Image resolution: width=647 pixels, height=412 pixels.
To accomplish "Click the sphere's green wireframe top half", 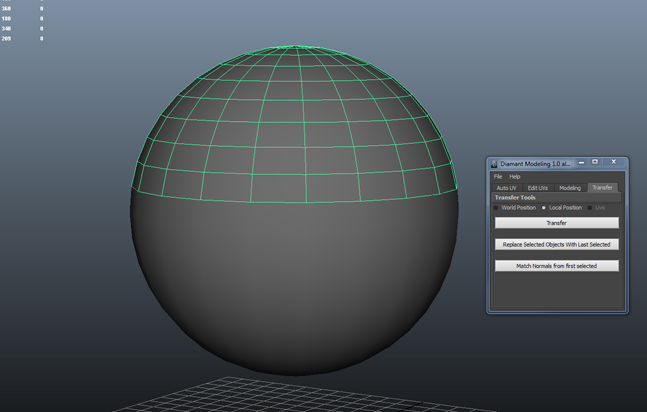I will tap(295, 120).
